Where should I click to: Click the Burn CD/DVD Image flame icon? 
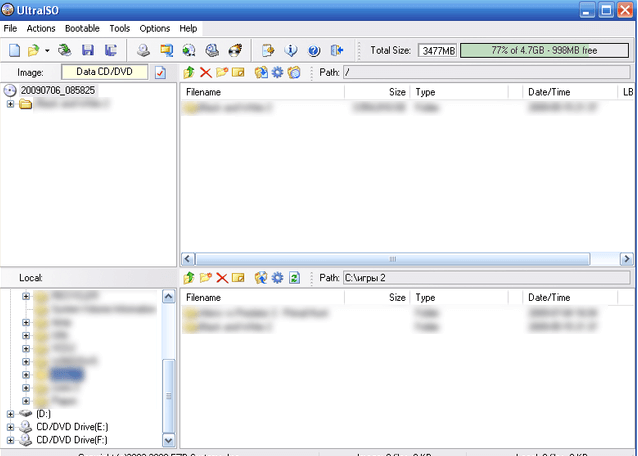click(235, 50)
